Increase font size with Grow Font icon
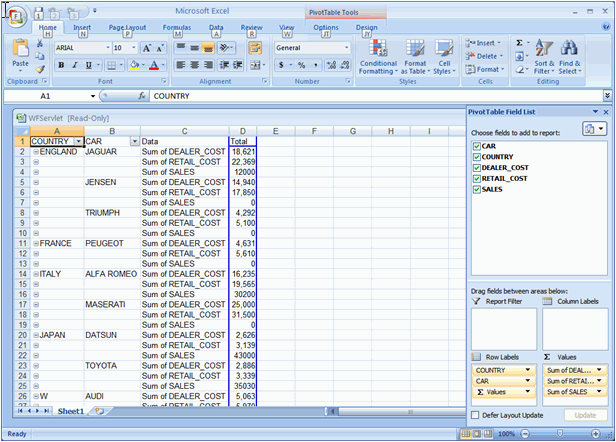Screen dimensions: 616x442 (147, 48)
